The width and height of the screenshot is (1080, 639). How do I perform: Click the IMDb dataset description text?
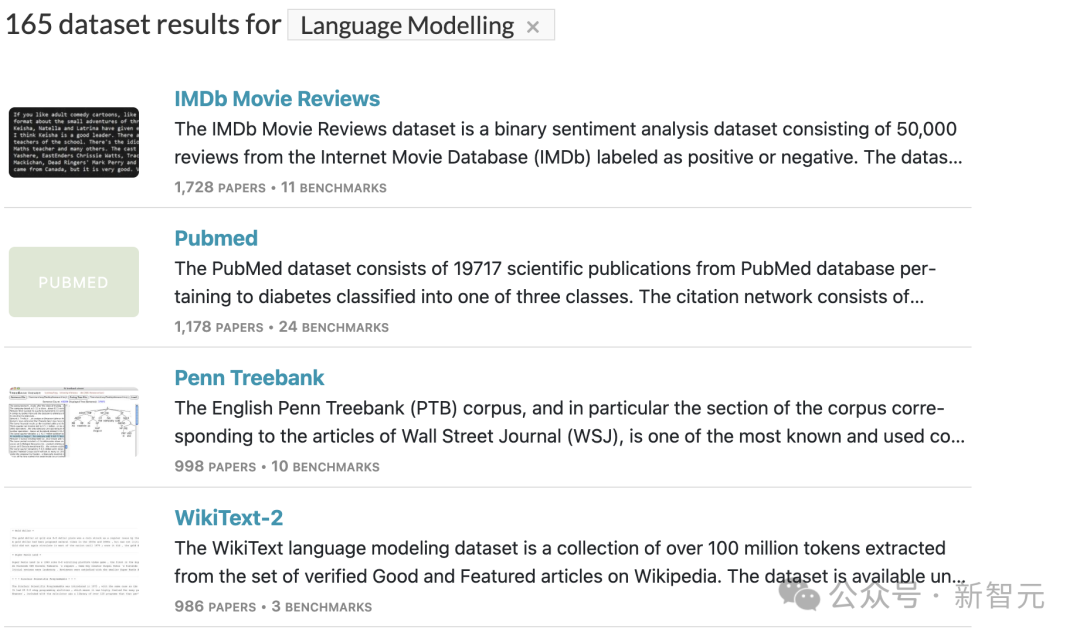click(568, 143)
